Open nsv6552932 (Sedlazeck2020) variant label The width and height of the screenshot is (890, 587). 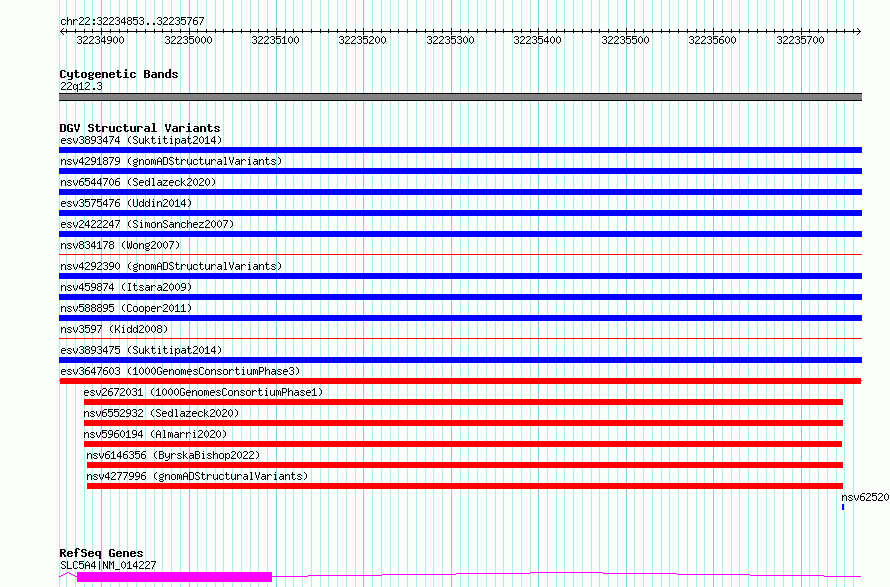(x=161, y=413)
